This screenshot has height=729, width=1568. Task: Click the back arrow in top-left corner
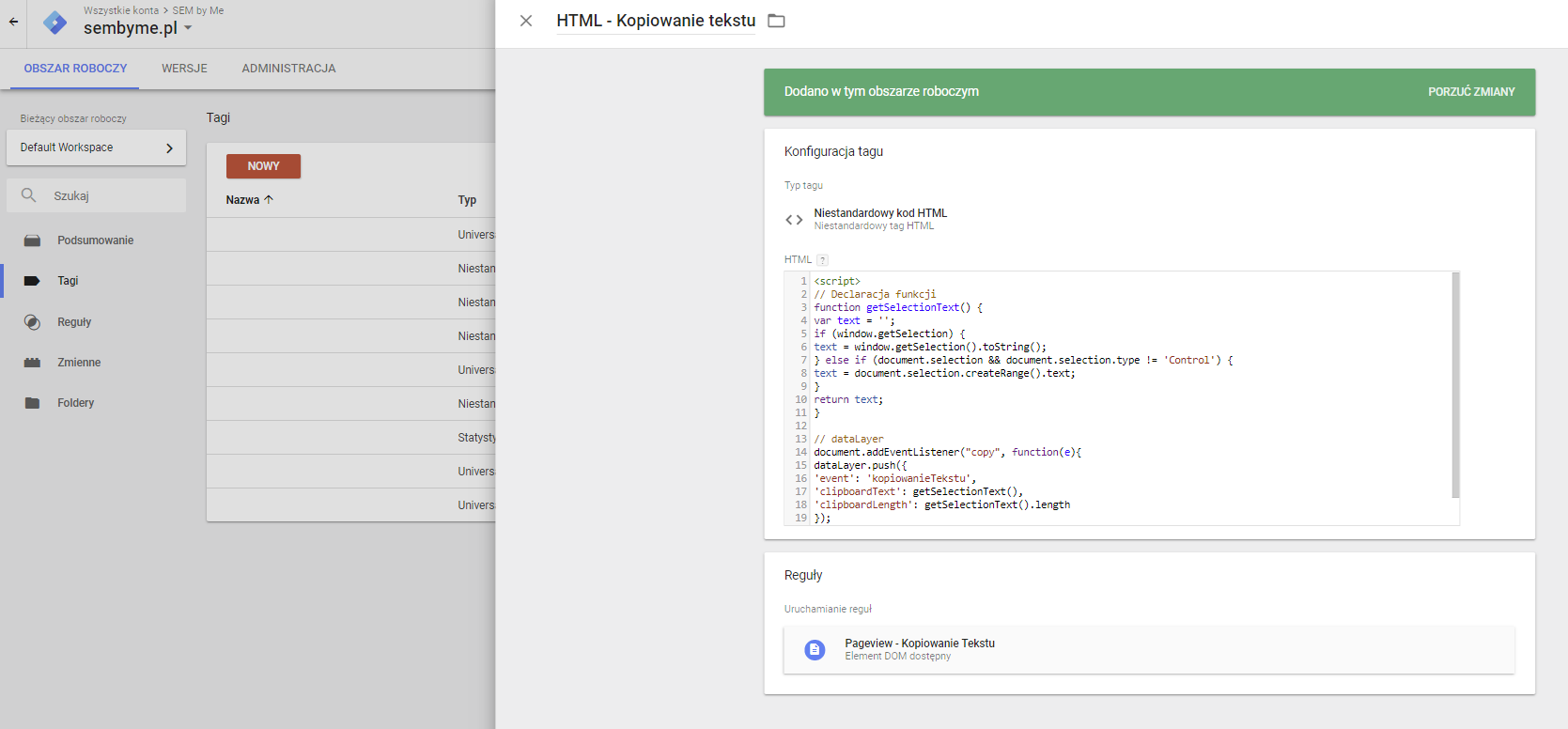(13, 22)
